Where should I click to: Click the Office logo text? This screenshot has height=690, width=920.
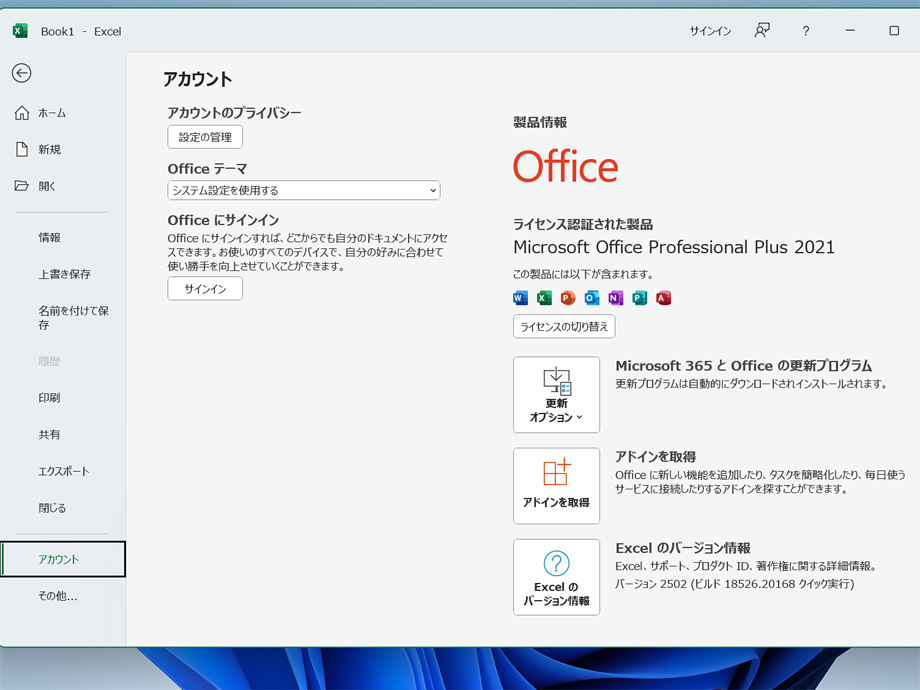pos(566,167)
